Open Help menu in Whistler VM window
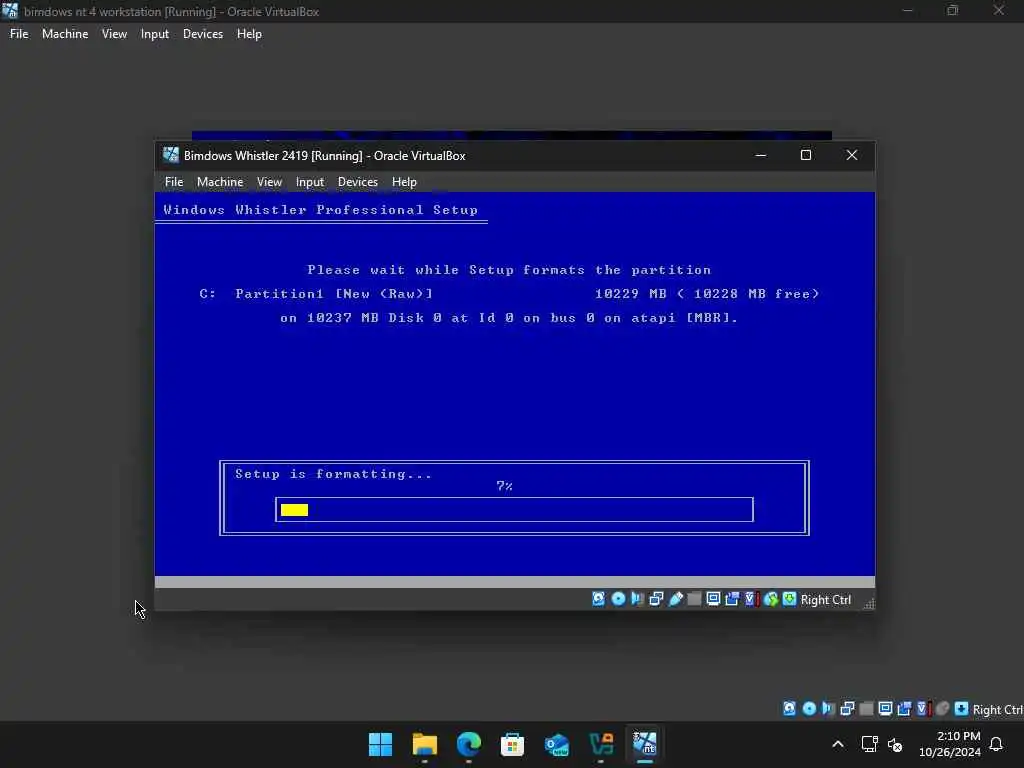 coord(404,182)
